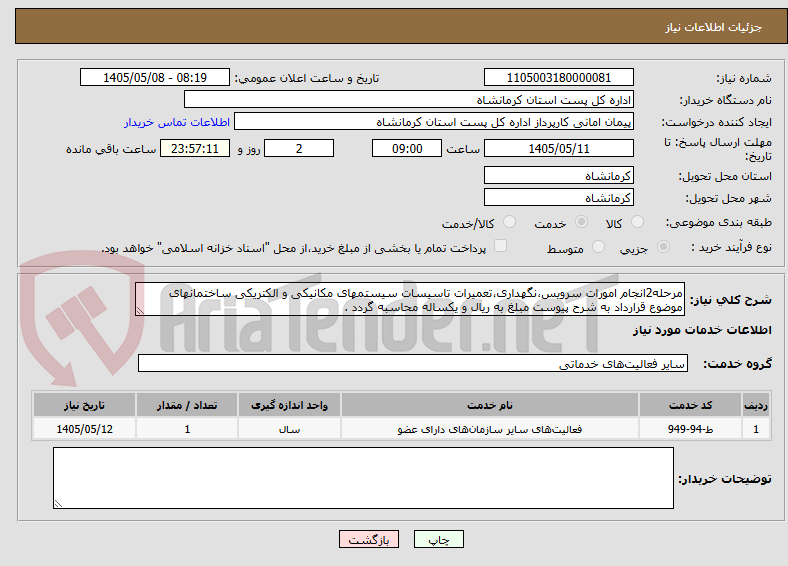Image resolution: width=788 pixels, height=566 pixels.
Task: Click the row number cell 1
Action: click(756, 429)
